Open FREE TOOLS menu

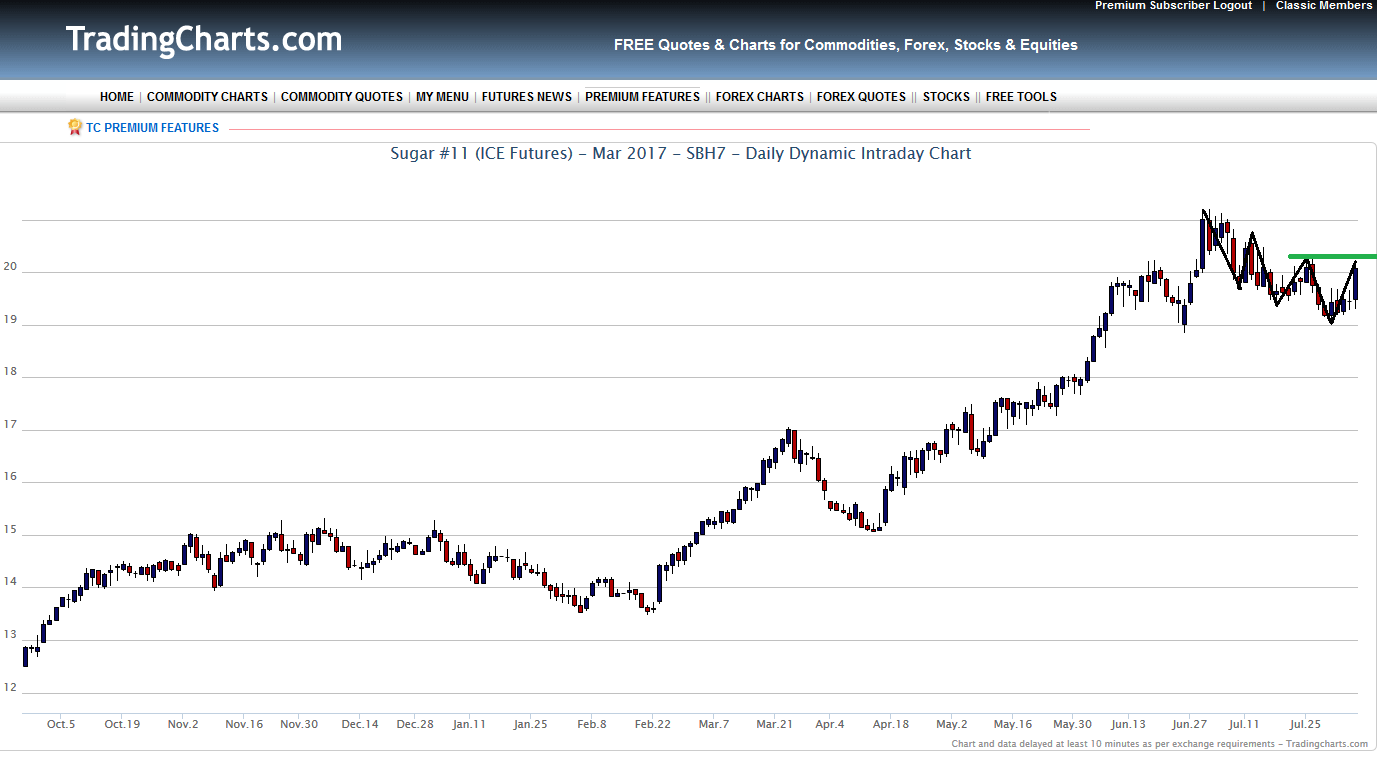pos(1021,97)
